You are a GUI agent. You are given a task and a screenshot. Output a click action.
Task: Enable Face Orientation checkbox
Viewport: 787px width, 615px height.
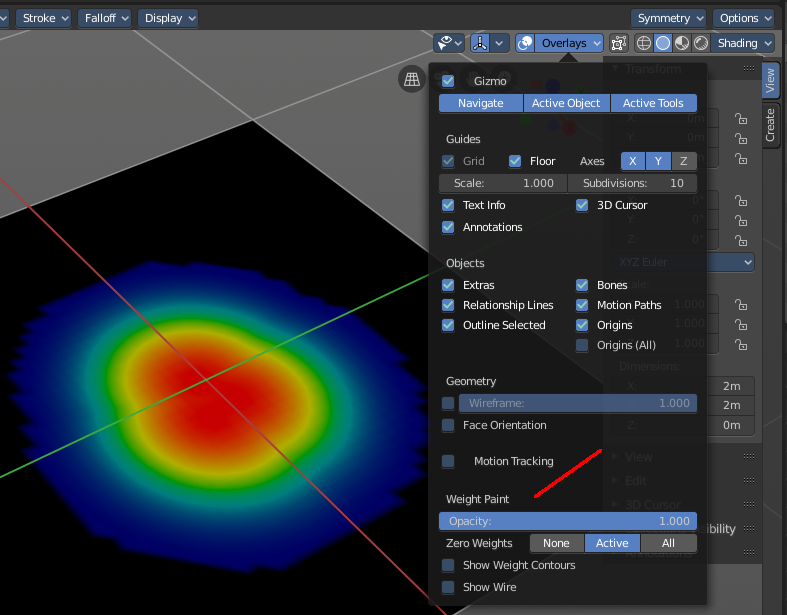(x=448, y=425)
